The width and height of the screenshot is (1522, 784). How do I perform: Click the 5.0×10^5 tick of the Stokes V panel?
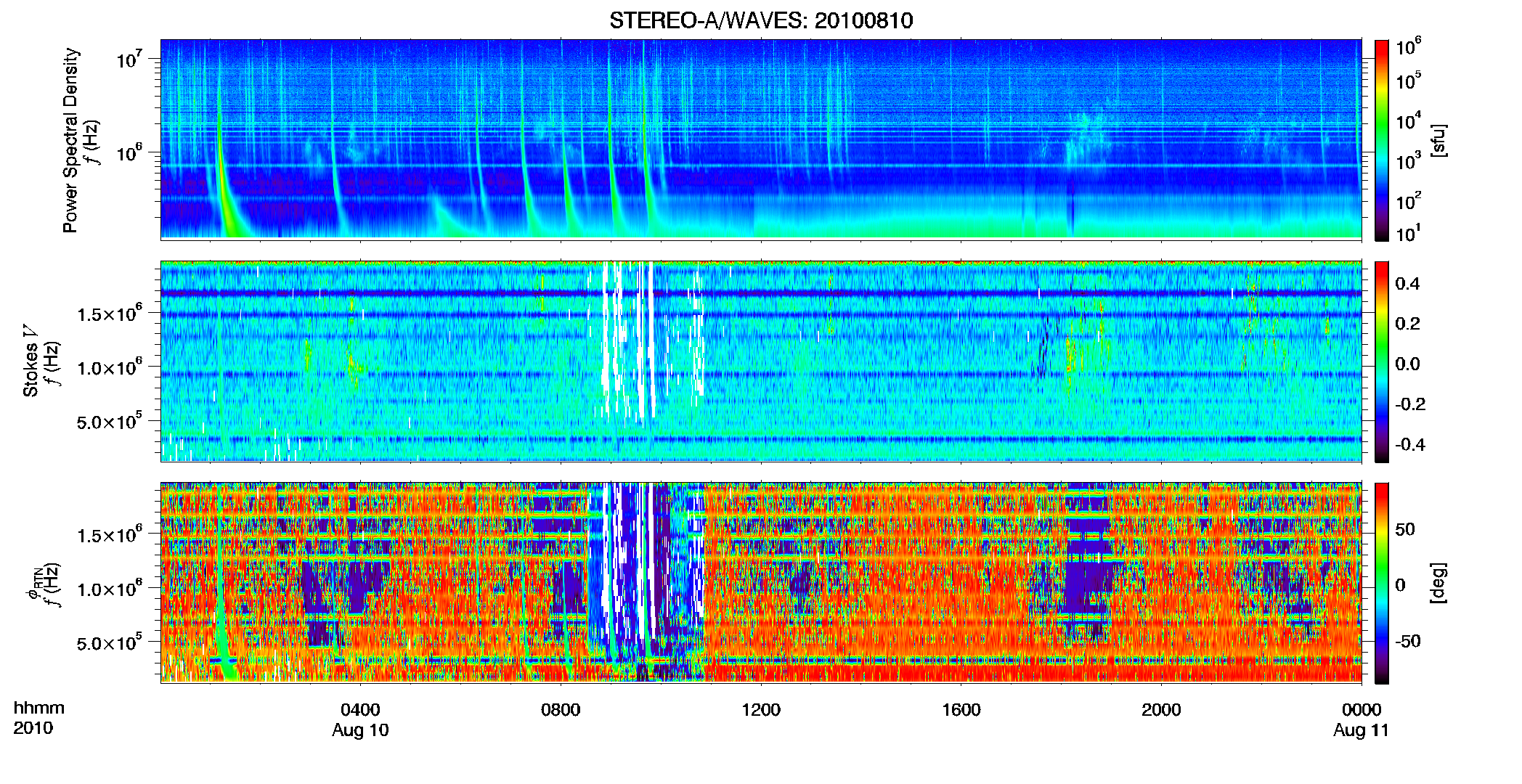109,421
